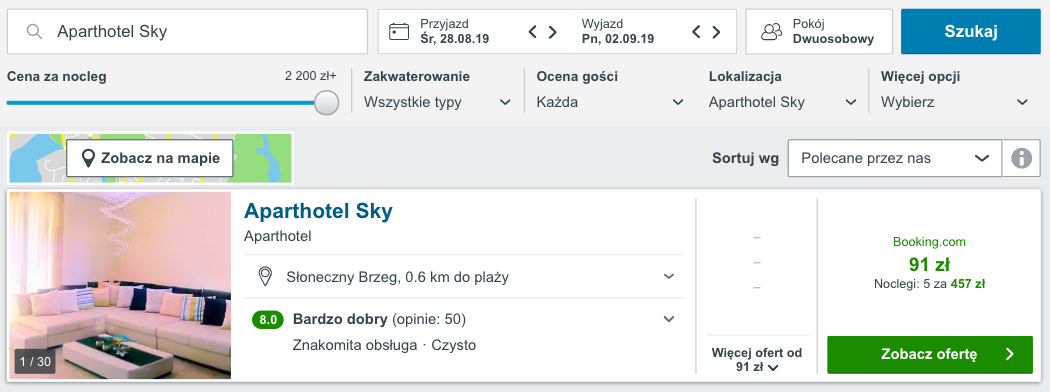
Task: Click the green Zobacz ofertę button
Action: (x=930, y=354)
